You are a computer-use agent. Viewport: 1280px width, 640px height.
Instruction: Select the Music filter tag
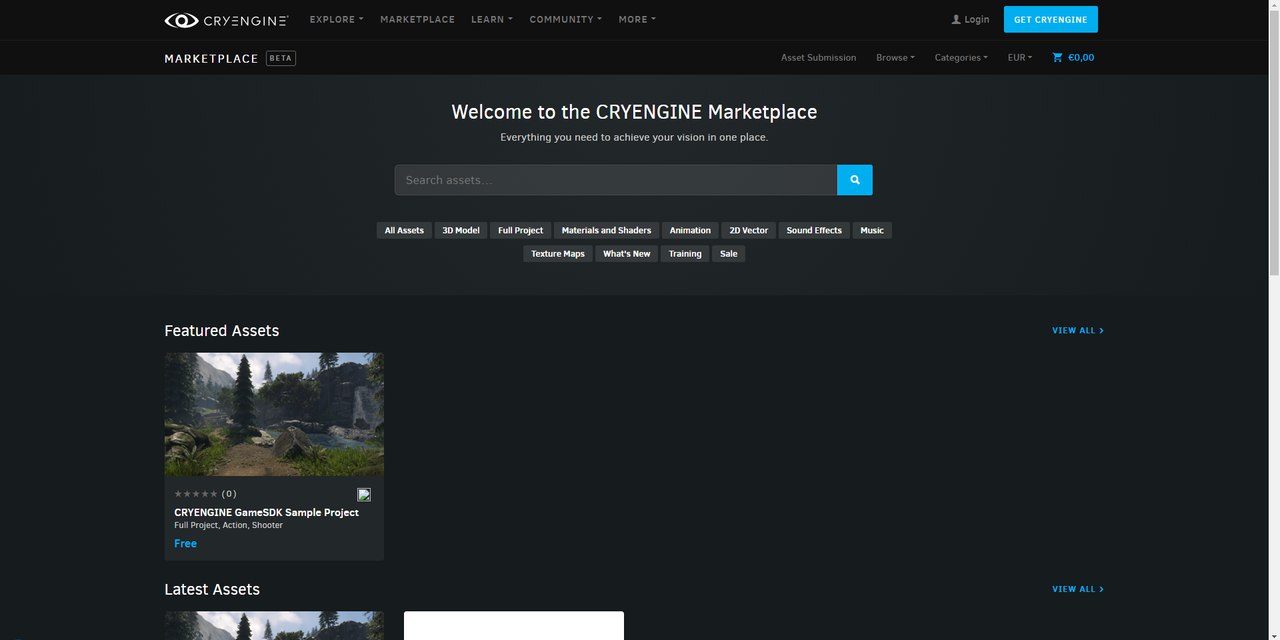click(x=872, y=230)
